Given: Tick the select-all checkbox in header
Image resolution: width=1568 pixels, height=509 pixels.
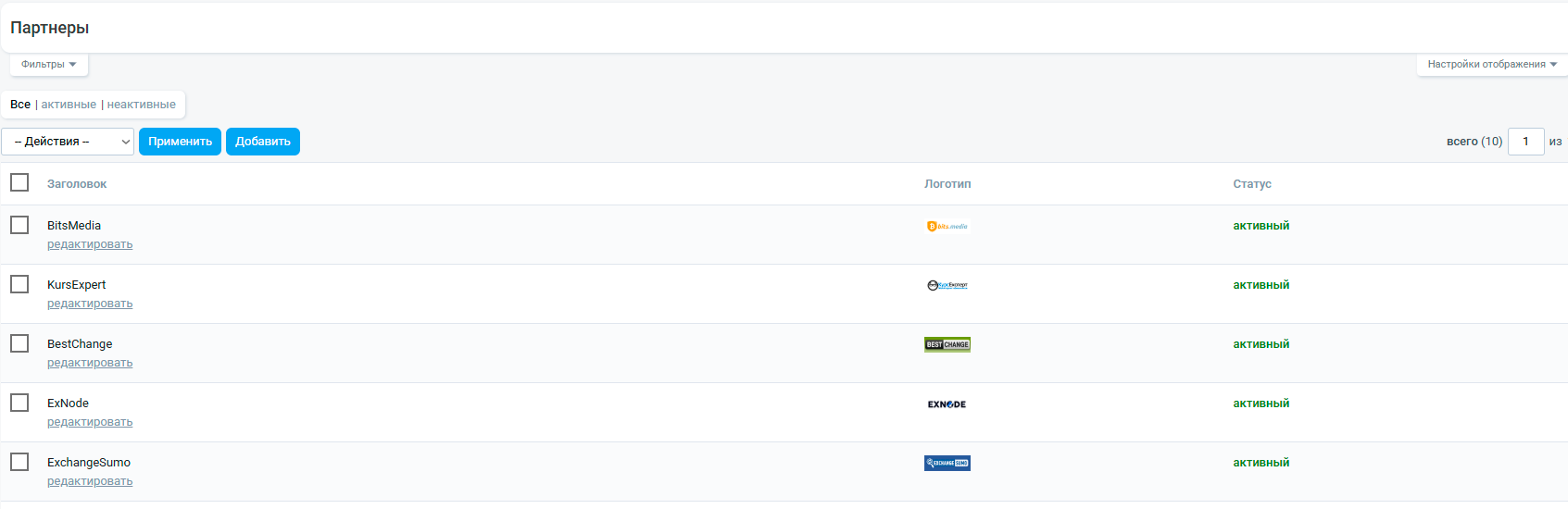Looking at the screenshot, I should pyautogui.click(x=19, y=182).
